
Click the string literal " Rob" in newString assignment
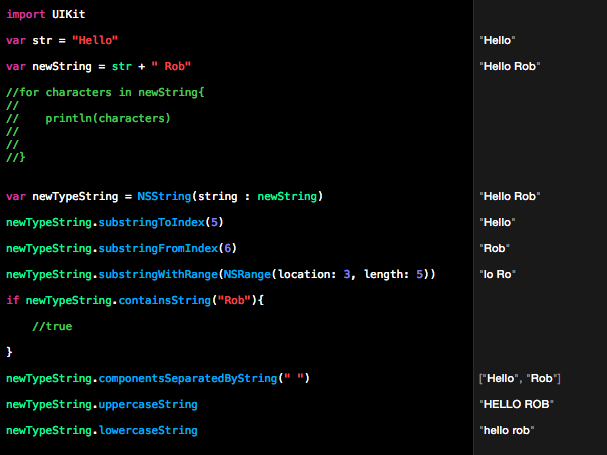[x=171, y=66]
